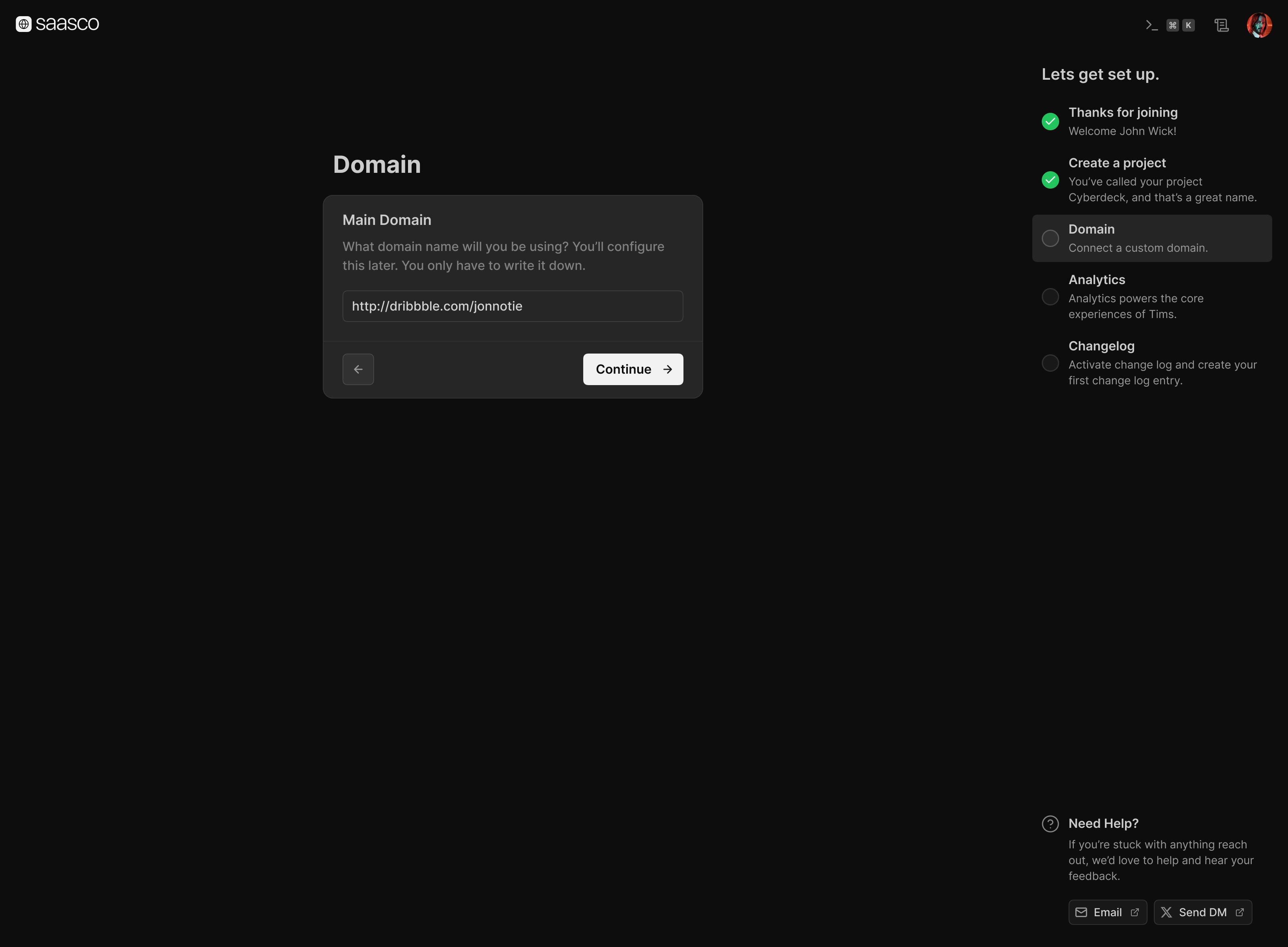Click the Main Domain heading text
This screenshot has height=947, width=1288.
coord(387,220)
